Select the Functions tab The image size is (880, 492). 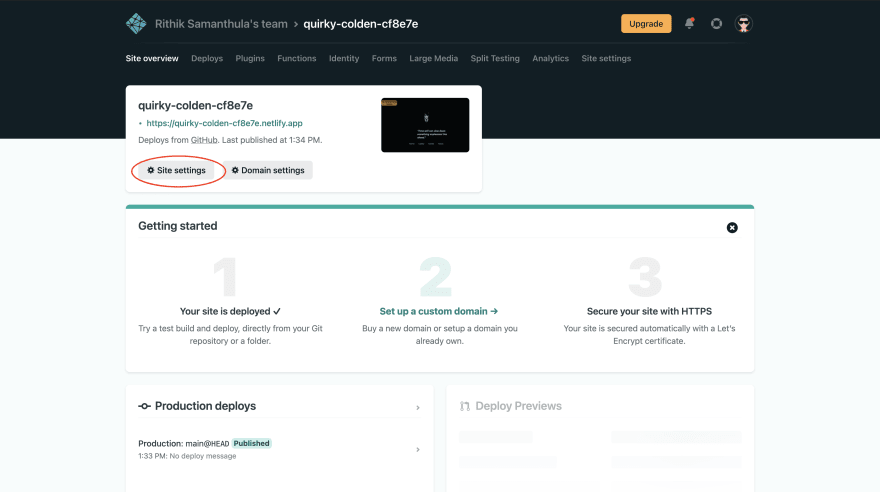297,58
